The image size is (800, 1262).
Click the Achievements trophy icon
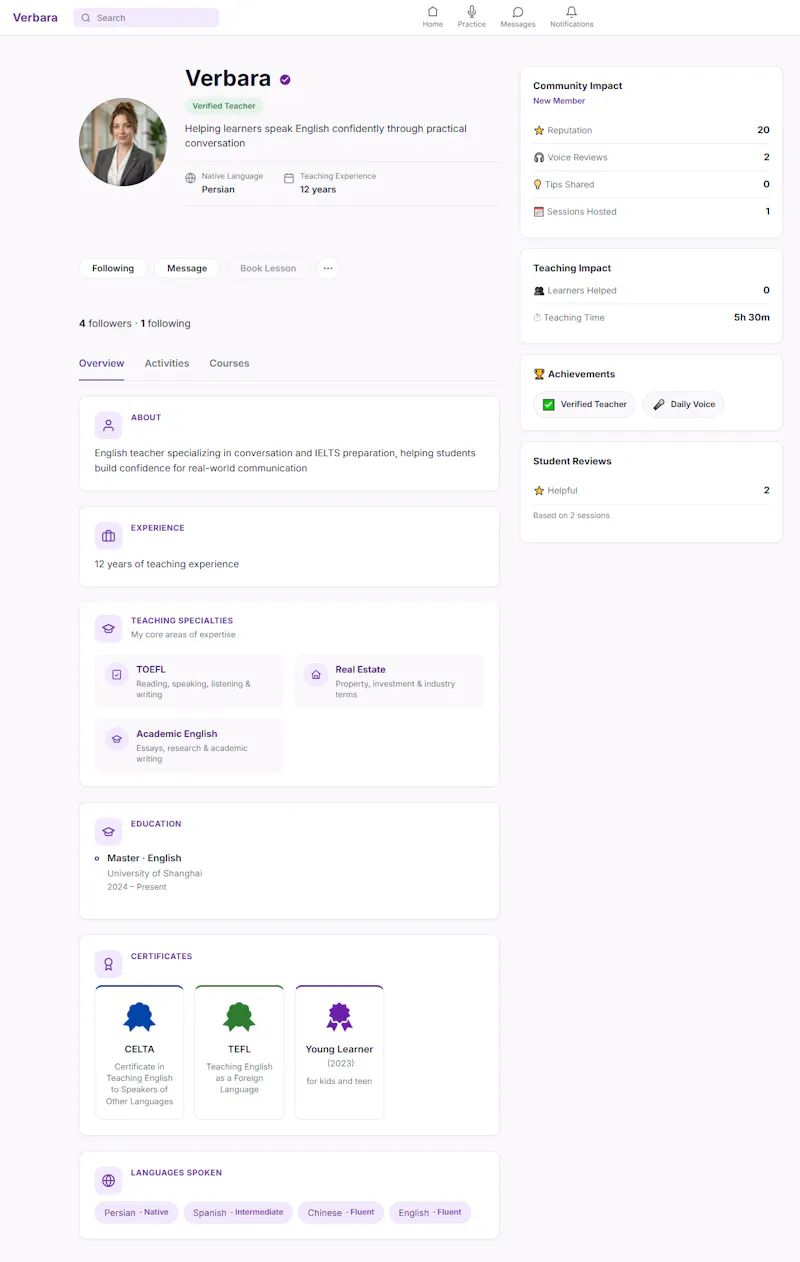(x=539, y=374)
